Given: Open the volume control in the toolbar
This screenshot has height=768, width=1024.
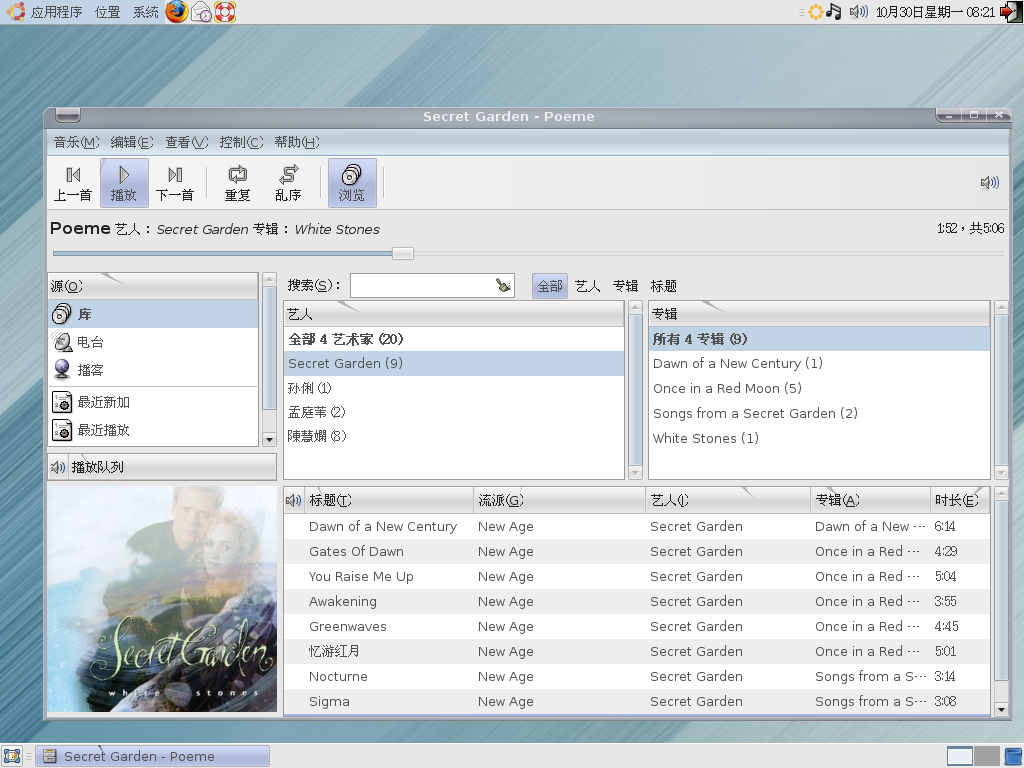Looking at the screenshot, I should (989, 183).
